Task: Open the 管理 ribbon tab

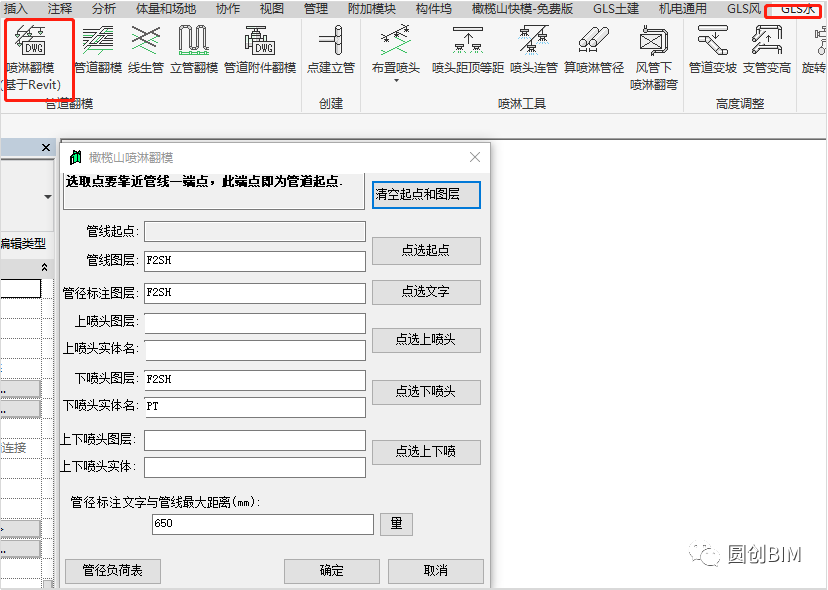Action: click(x=316, y=8)
